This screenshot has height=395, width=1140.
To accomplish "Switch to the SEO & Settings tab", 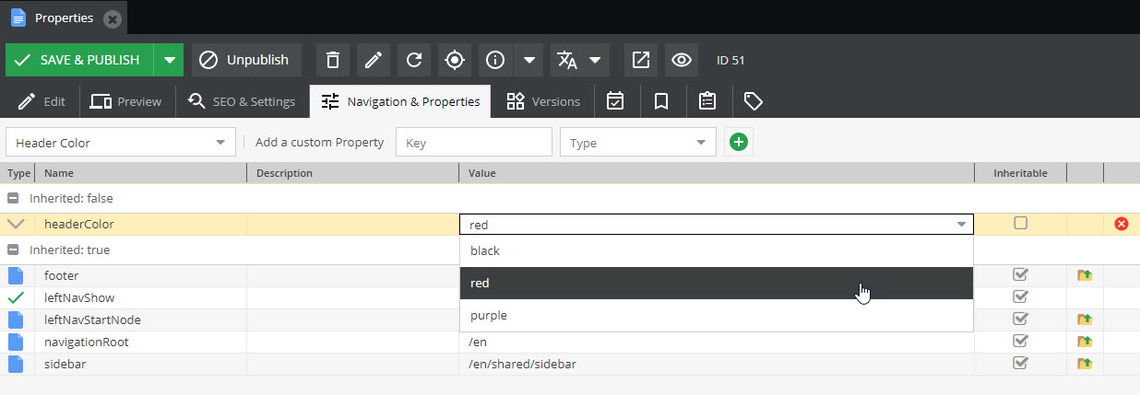I will [242, 101].
